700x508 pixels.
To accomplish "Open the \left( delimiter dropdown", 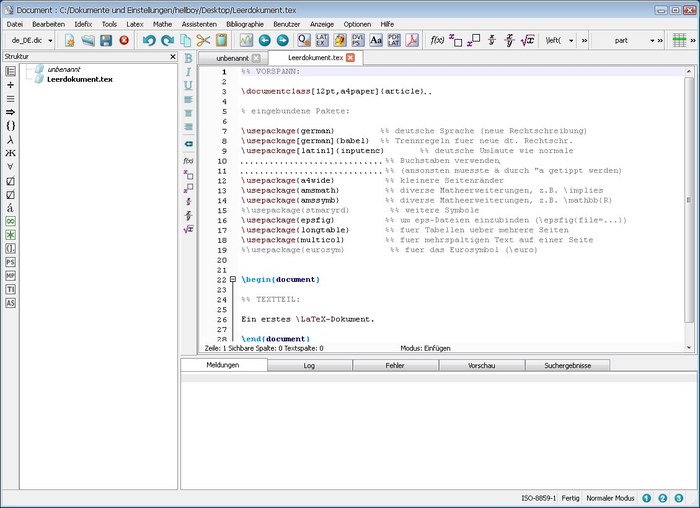I will (559, 41).
